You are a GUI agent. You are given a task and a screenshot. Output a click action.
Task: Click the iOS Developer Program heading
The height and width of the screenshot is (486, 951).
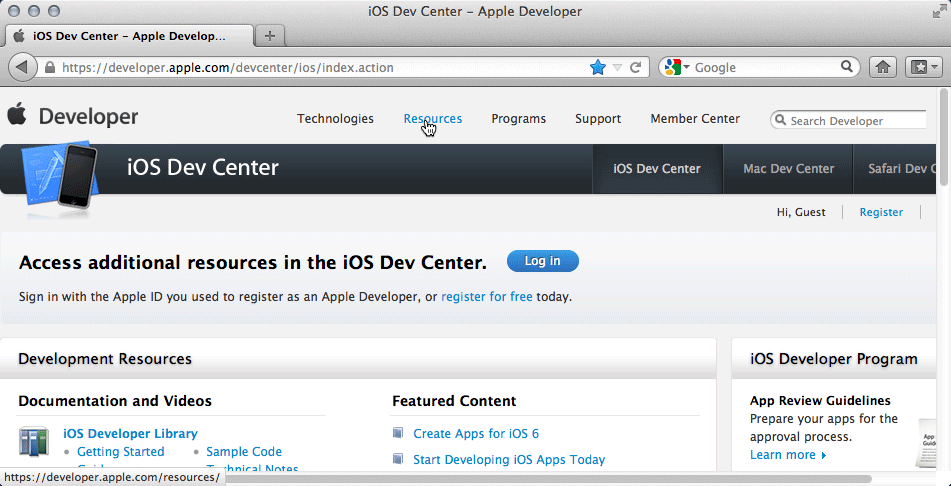click(834, 359)
